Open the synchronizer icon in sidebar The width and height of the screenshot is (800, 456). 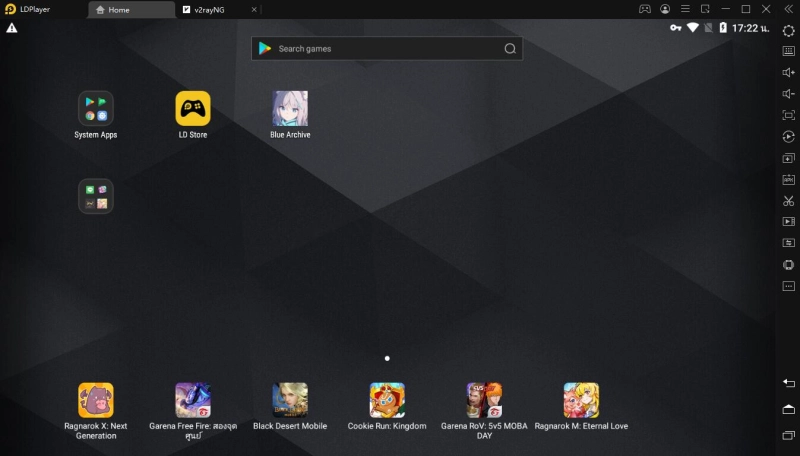click(788, 243)
